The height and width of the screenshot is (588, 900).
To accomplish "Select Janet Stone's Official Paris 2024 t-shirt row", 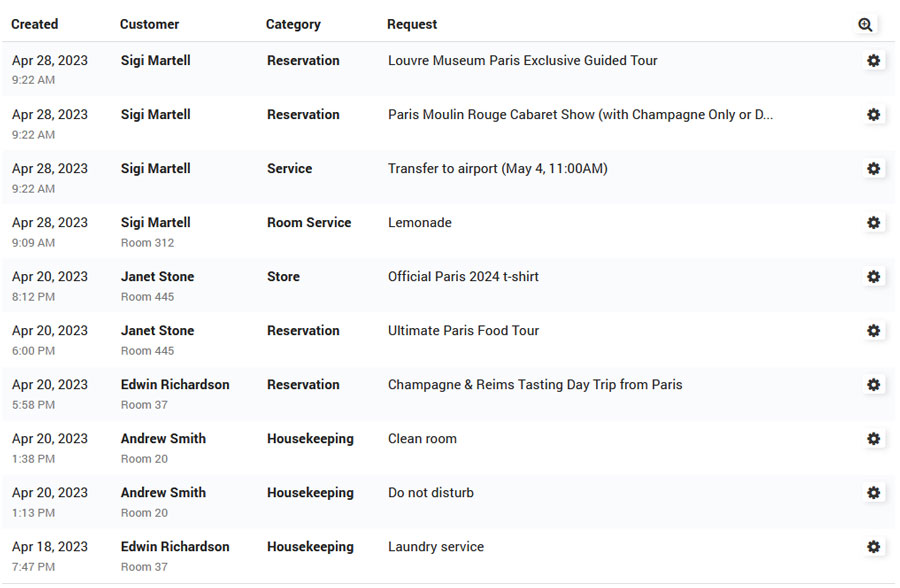I will pyautogui.click(x=463, y=277).
